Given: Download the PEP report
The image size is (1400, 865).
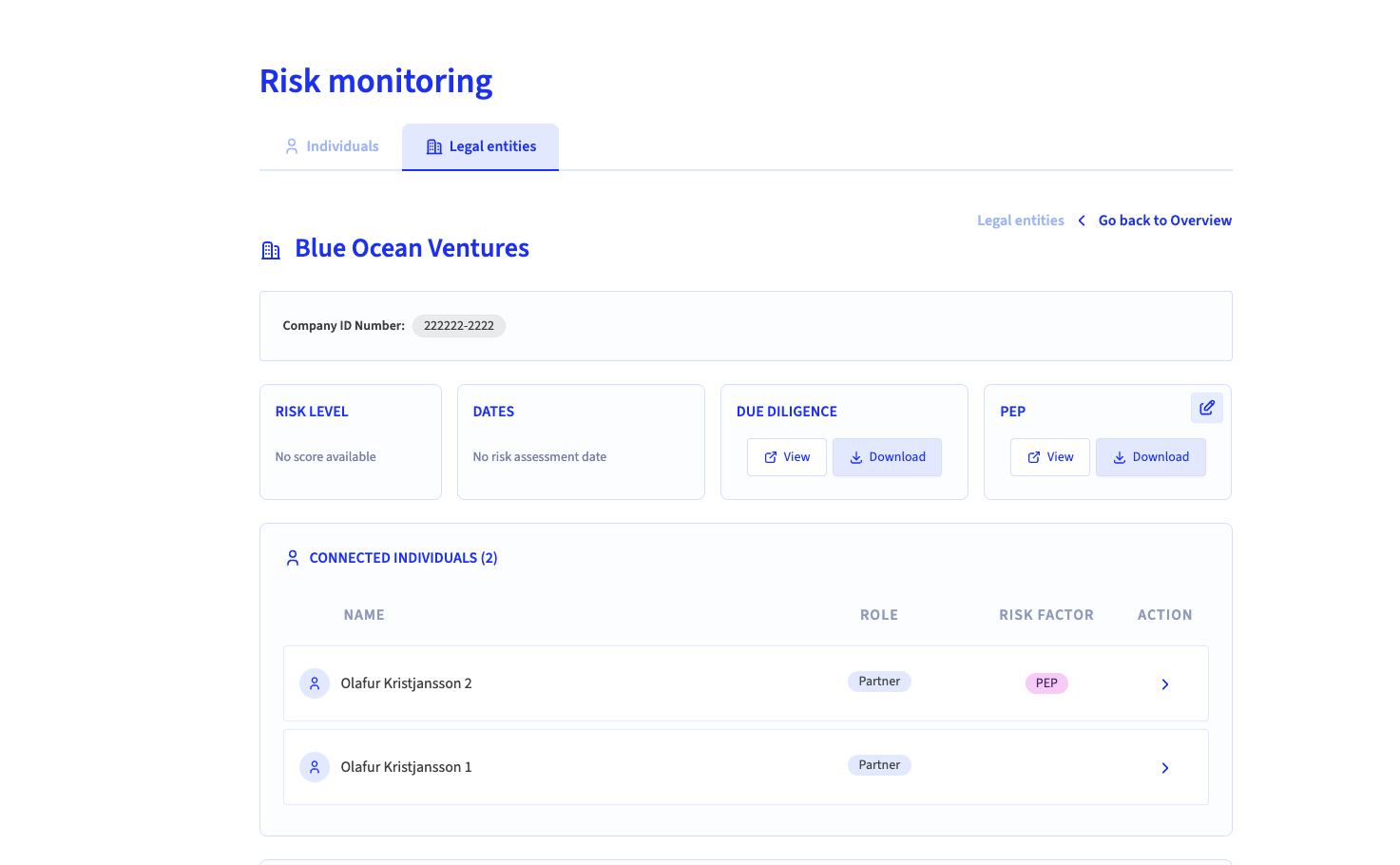Looking at the screenshot, I should (1151, 457).
